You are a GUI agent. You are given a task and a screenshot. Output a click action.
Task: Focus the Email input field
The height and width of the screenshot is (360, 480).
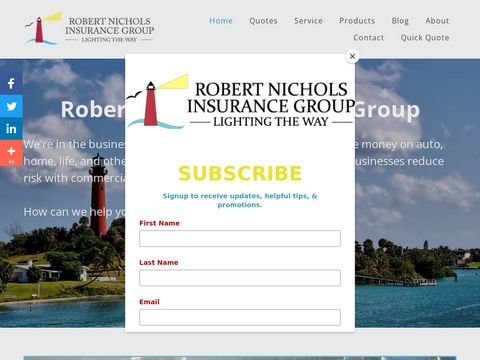point(240,317)
